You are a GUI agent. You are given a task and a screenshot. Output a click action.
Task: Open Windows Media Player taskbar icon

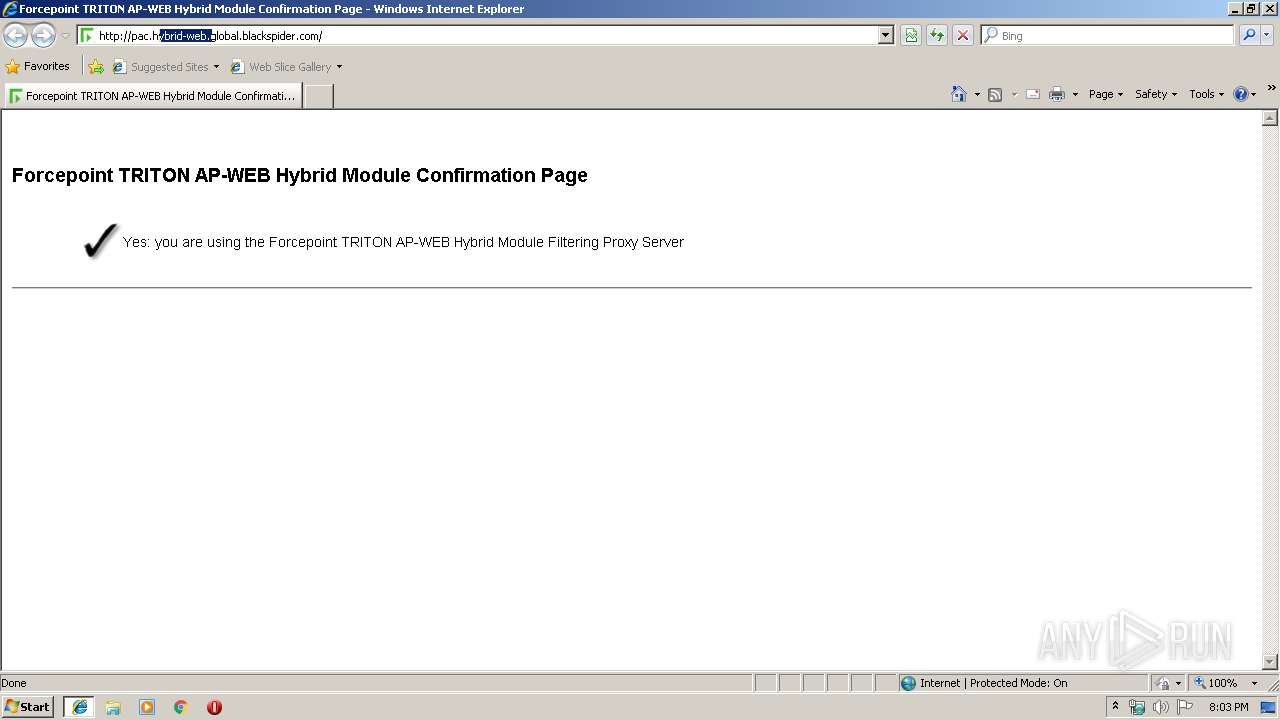pyautogui.click(x=147, y=707)
